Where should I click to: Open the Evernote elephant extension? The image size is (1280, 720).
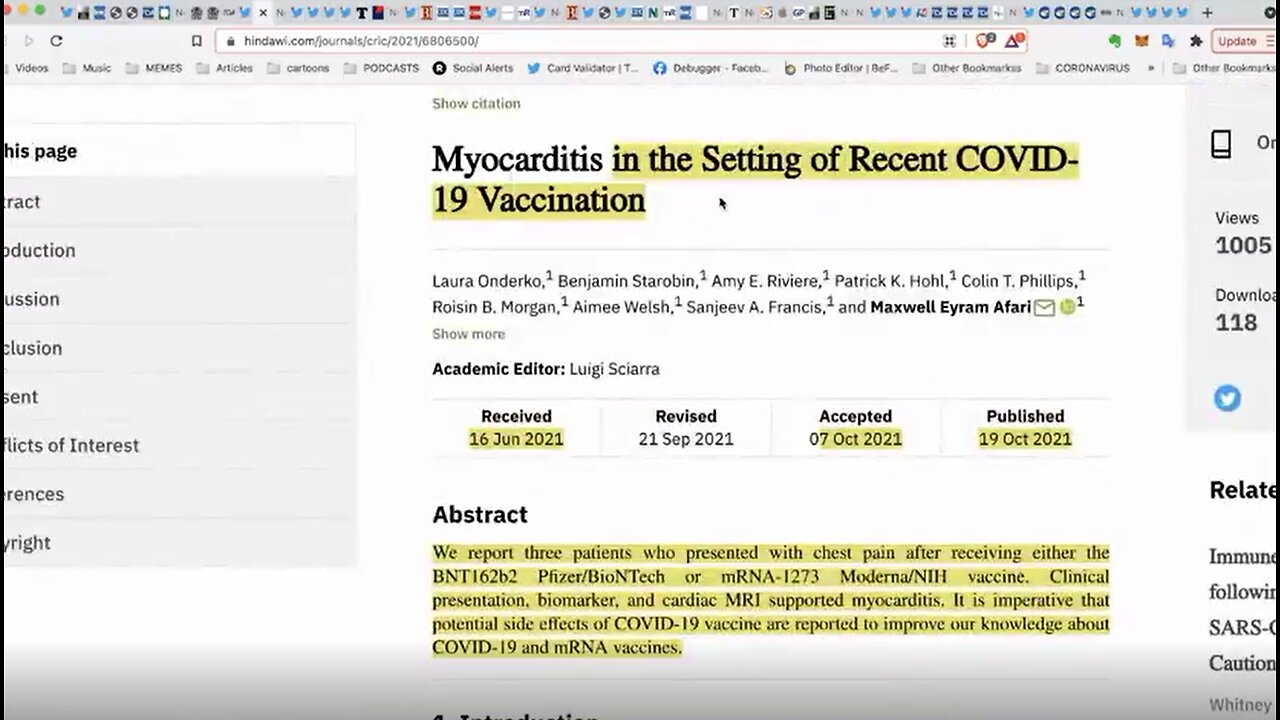(1115, 41)
